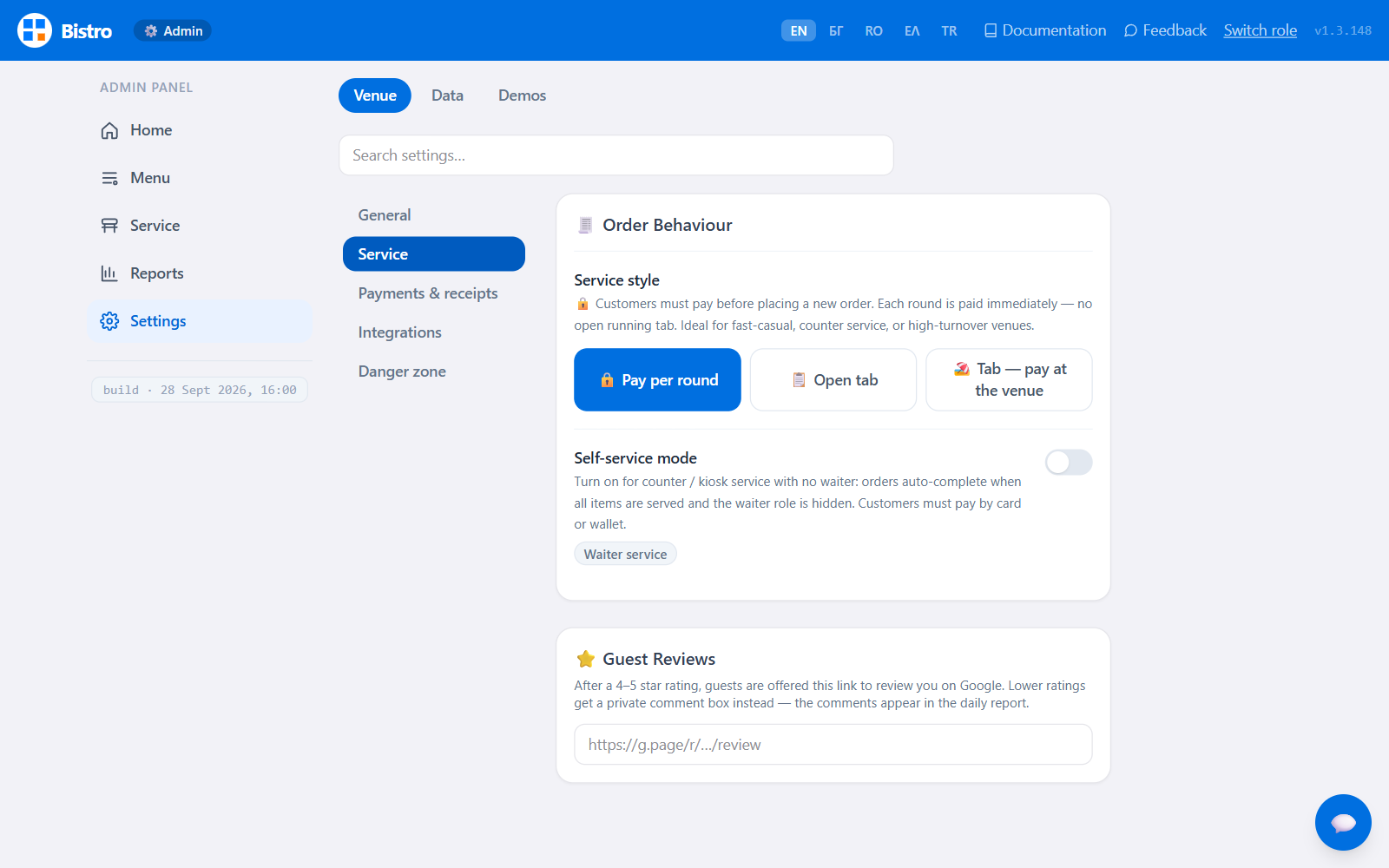
Task: Click the Self-service mode heading
Action: (635, 458)
